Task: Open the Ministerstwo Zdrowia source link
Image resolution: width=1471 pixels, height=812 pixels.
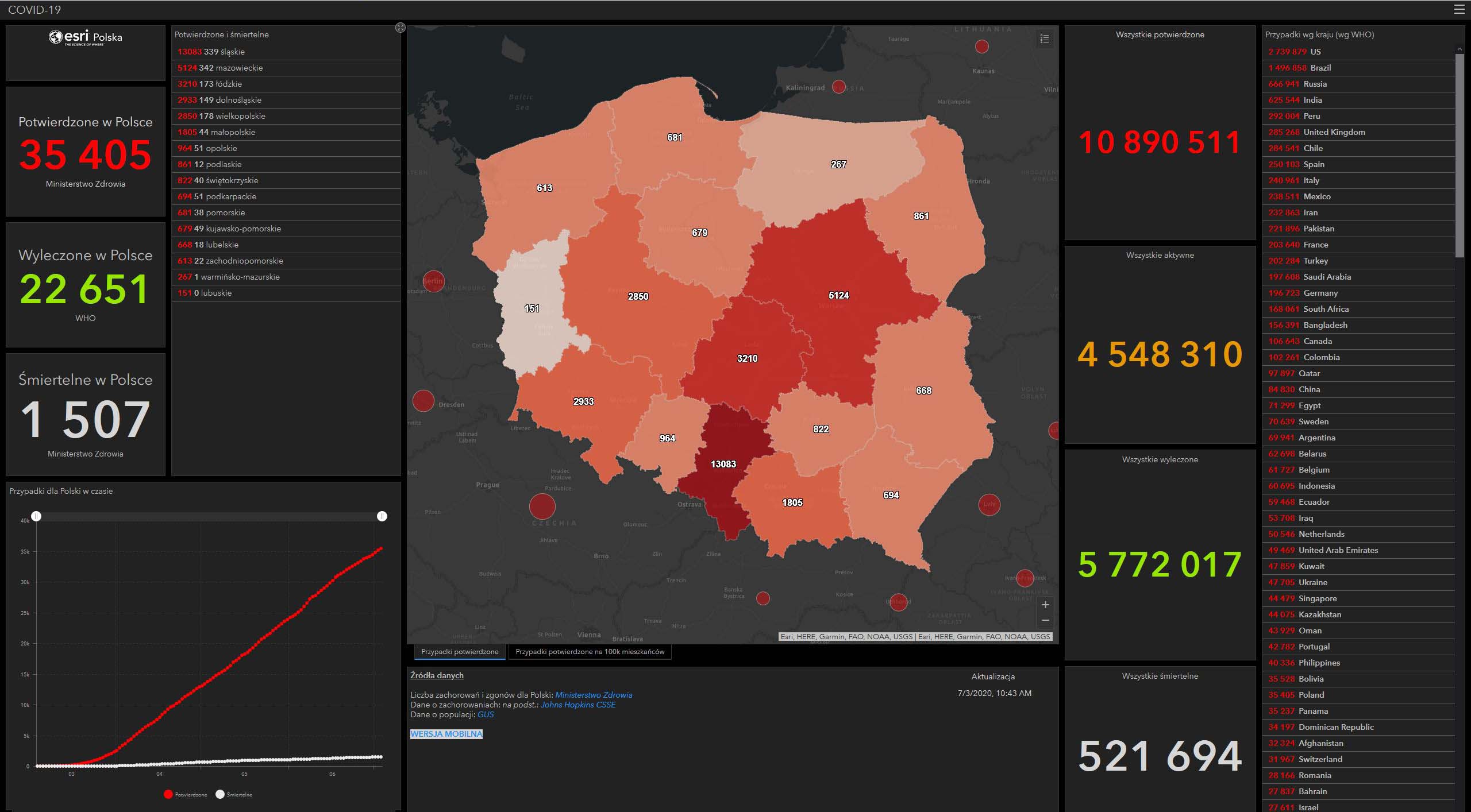Action: (594, 695)
